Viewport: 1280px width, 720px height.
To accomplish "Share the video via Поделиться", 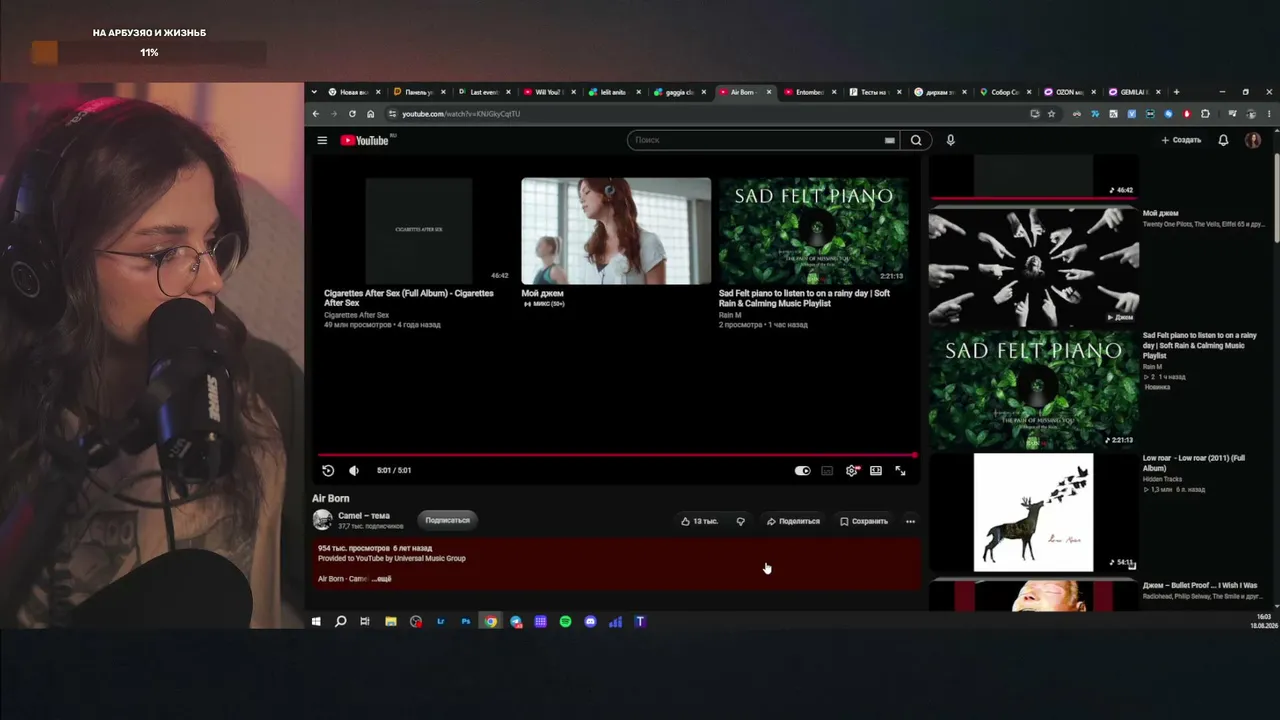I will tap(793, 521).
